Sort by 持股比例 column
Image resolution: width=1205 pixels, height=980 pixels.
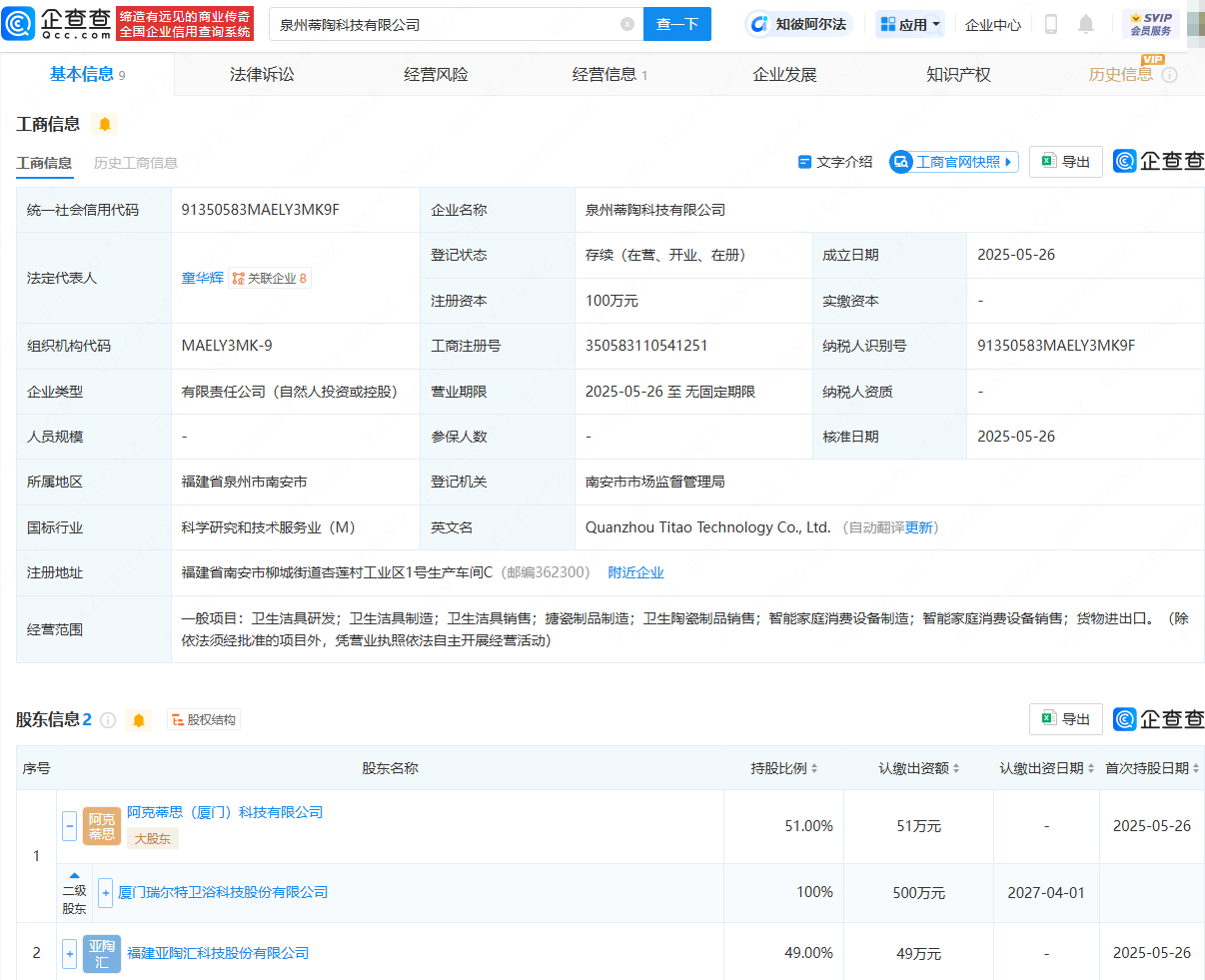point(784,768)
